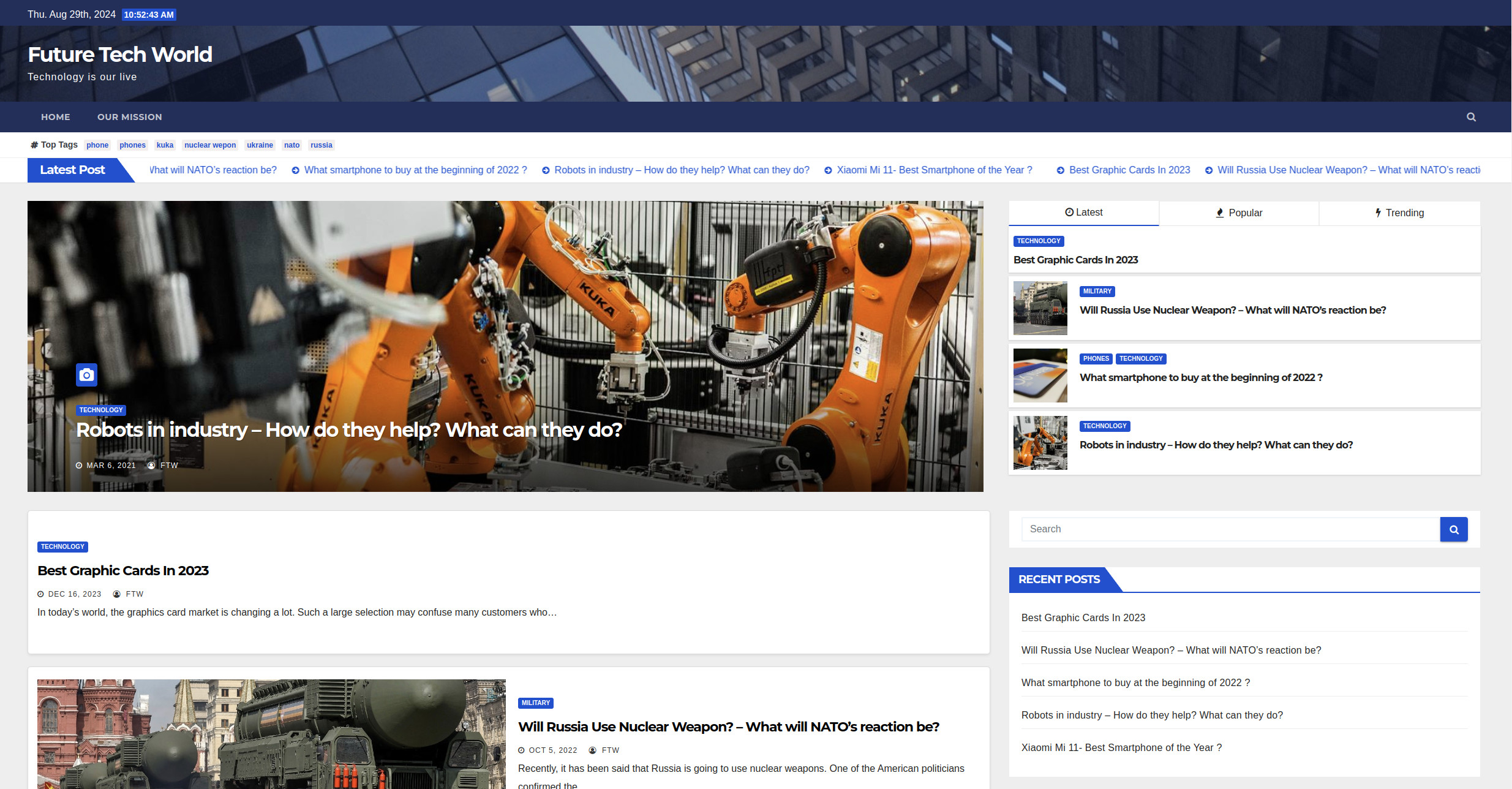Open the OUR MISSION menu item
This screenshot has height=789, width=1512.
pyautogui.click(x=129, y=117)
